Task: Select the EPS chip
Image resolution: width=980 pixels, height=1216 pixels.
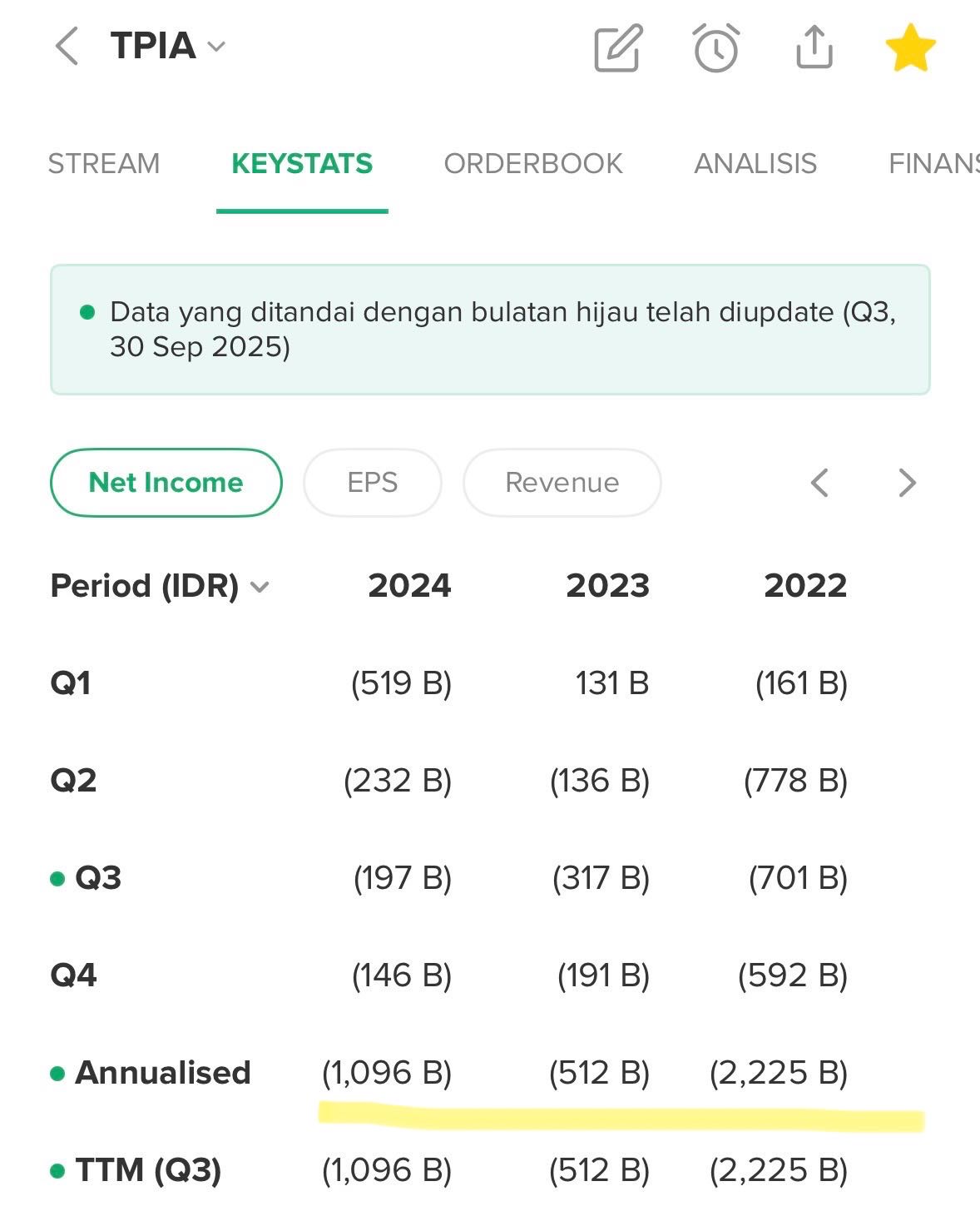Action: click(373, 483)
